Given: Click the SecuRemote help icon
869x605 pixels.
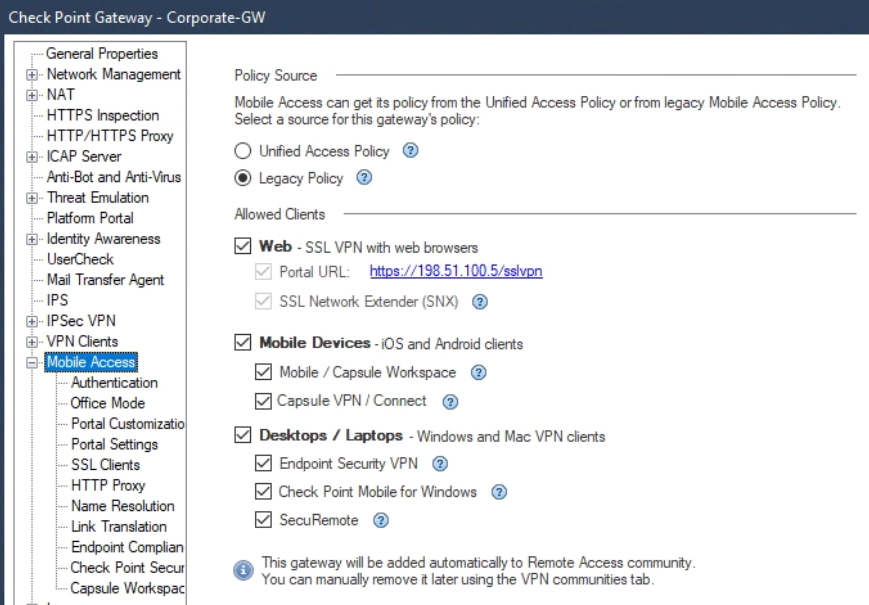Looking at the screenshot, I should 381,520.
